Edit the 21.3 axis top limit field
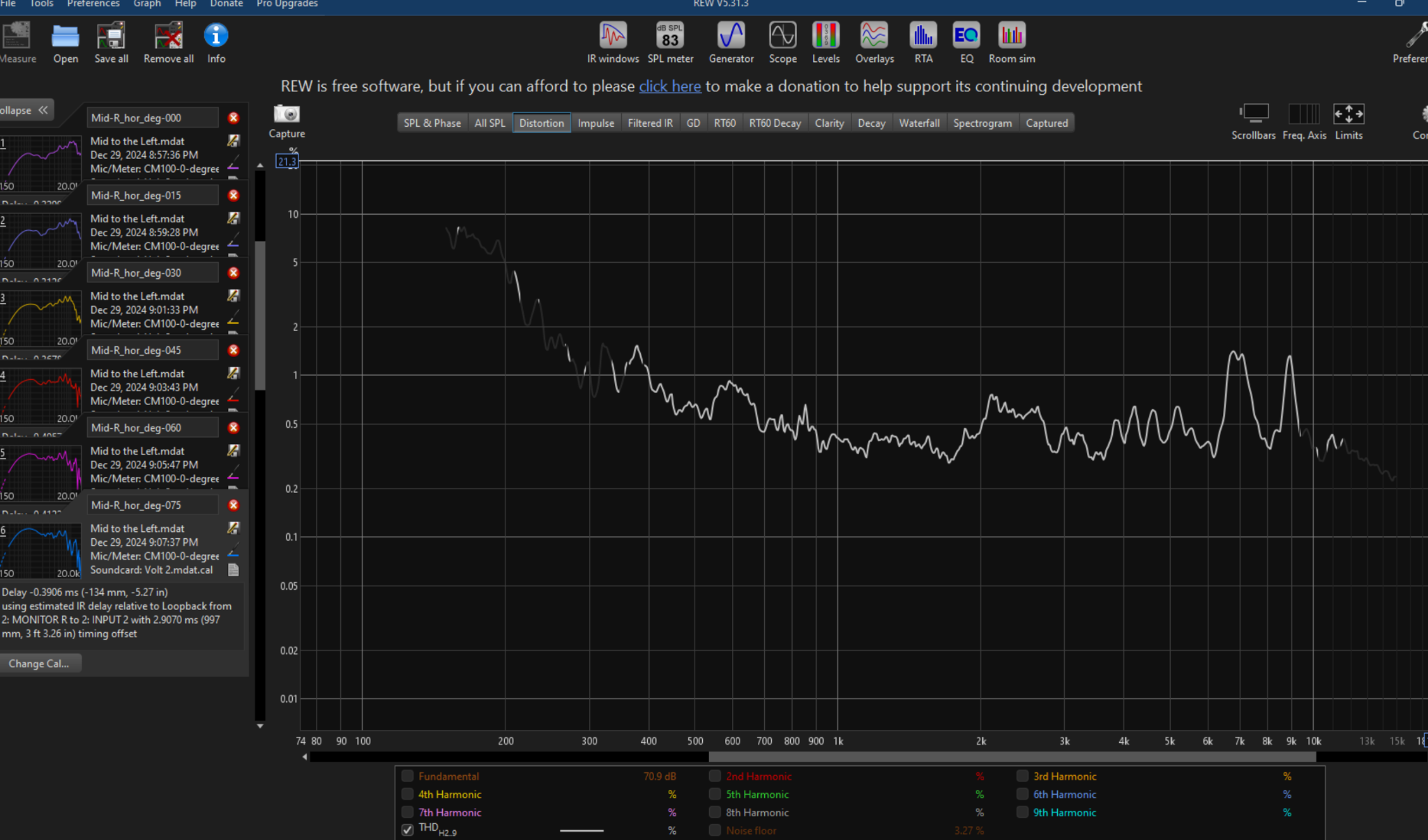This screenshot has height=840, width=1428. click(x=287, y=162)
